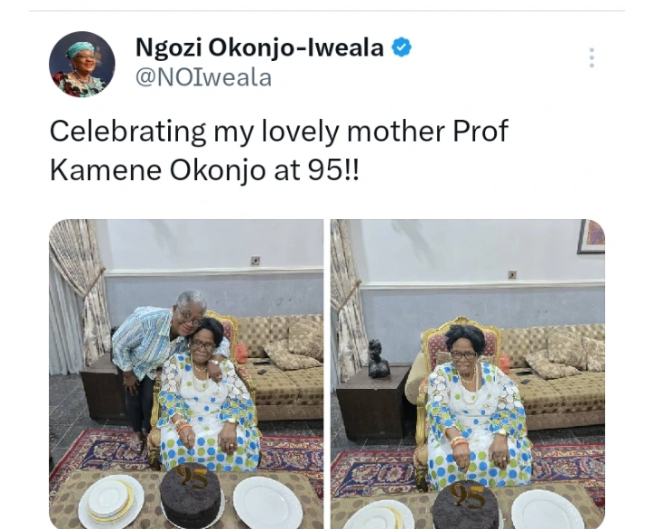
Task: Click the framed wall picture in right photo
Action: point(591,237)
